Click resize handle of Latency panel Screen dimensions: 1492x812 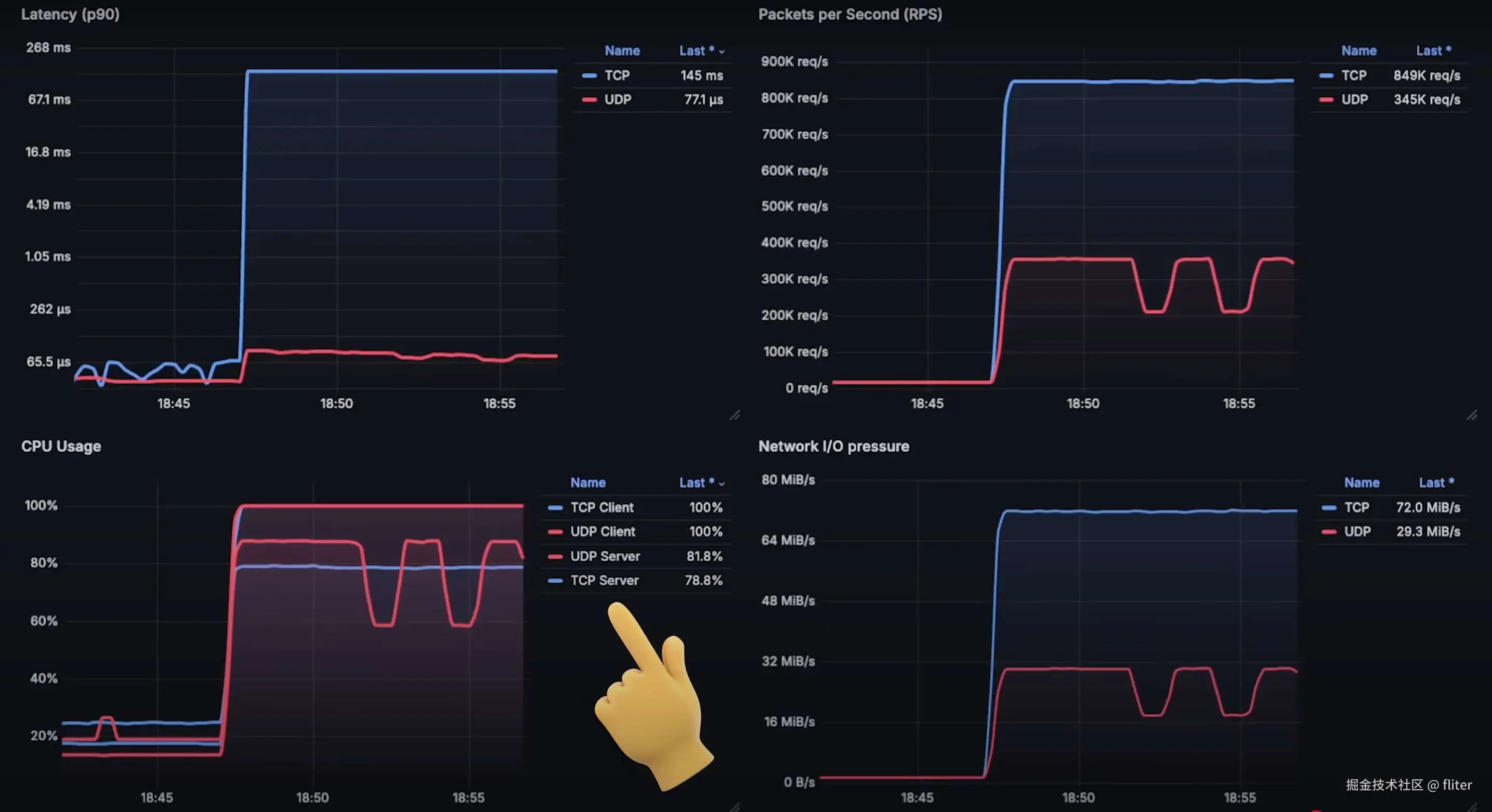735,415
